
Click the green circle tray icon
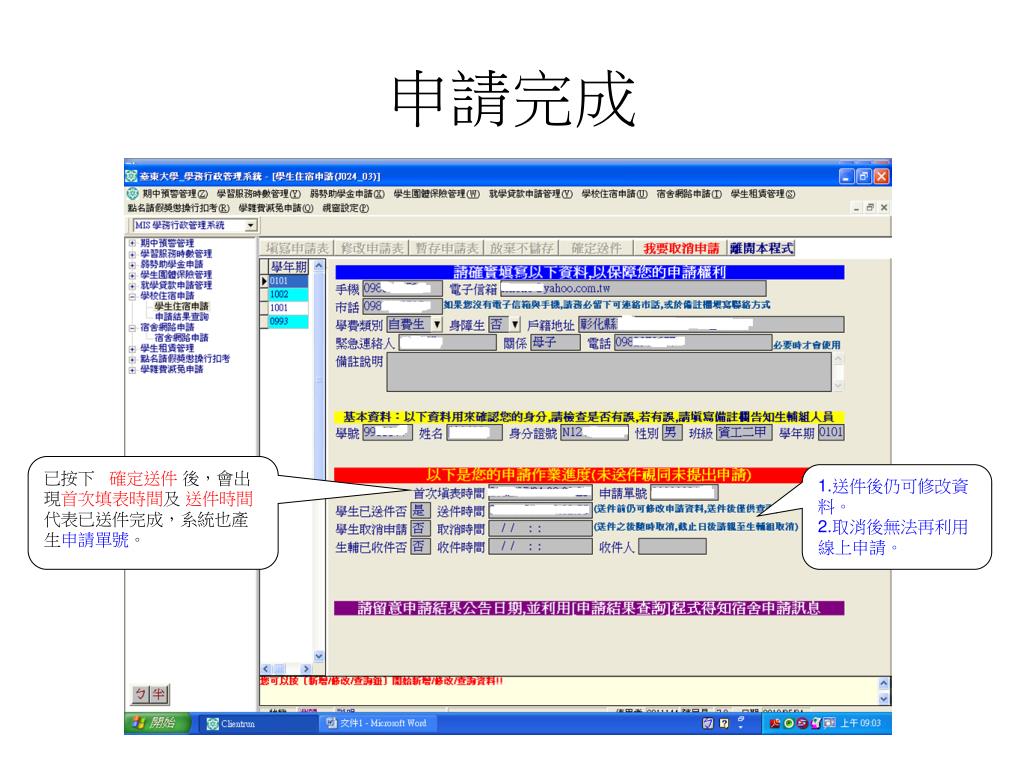click(788, 724)
